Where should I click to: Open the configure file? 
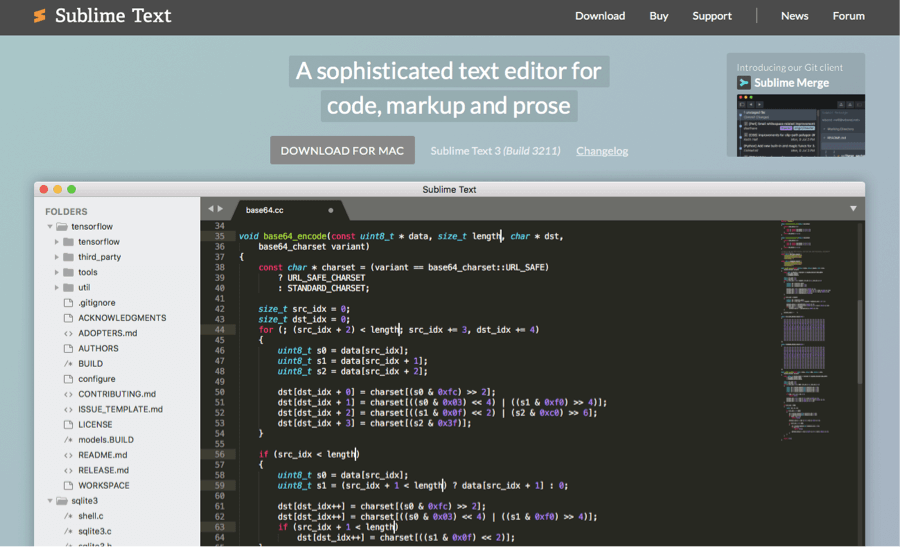click(x=96, y=379)
